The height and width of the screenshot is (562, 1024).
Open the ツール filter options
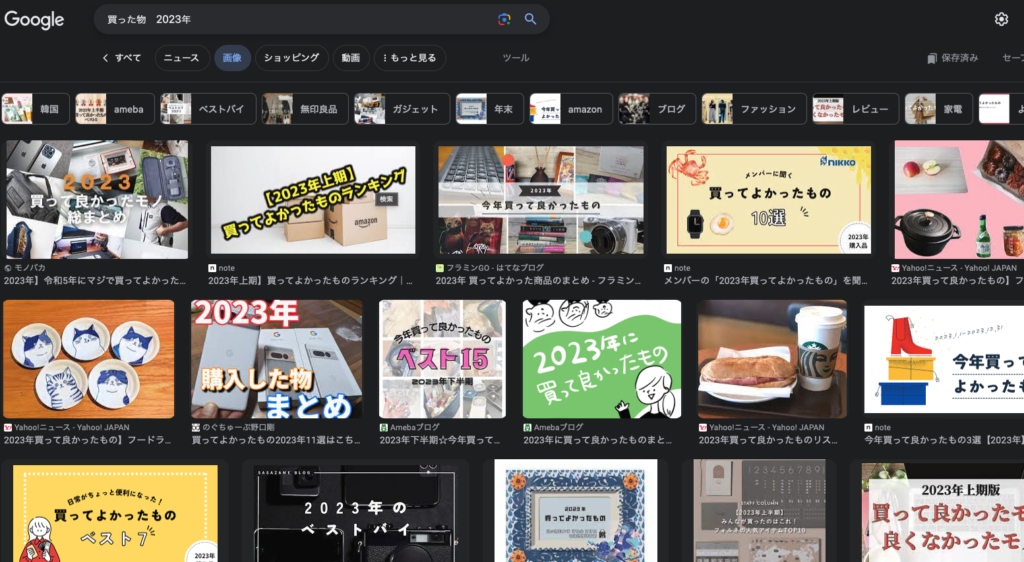click(x=515, y=58)
